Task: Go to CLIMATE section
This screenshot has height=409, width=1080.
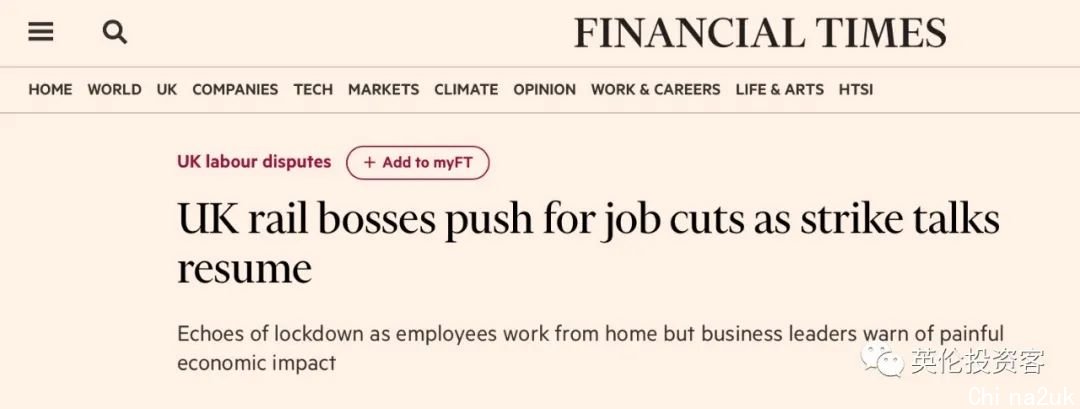Action: pos(466,90)
